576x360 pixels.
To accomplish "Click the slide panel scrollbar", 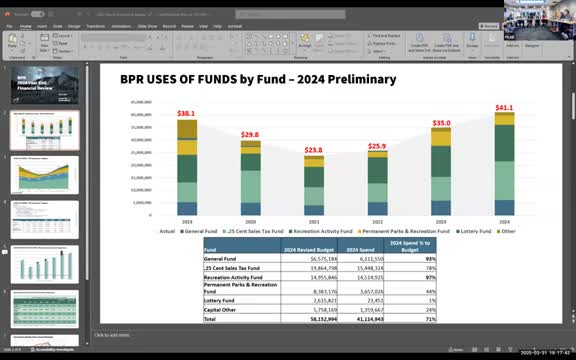I will point(87,173).
